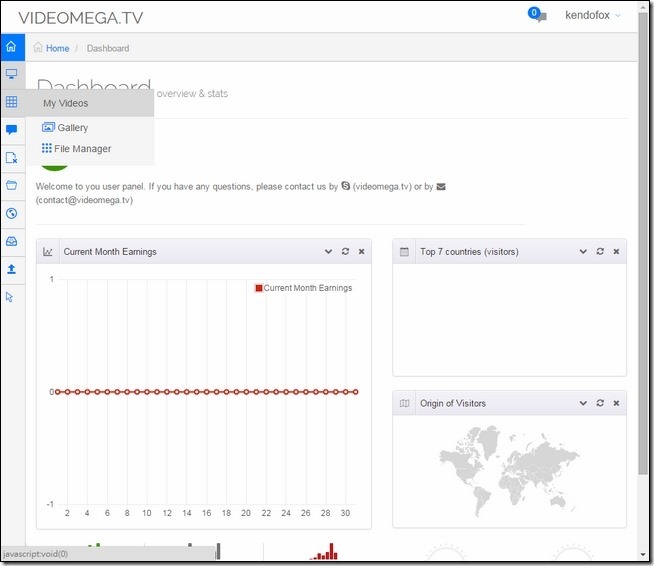Click the file with X sidebar icon

[12, 158]
